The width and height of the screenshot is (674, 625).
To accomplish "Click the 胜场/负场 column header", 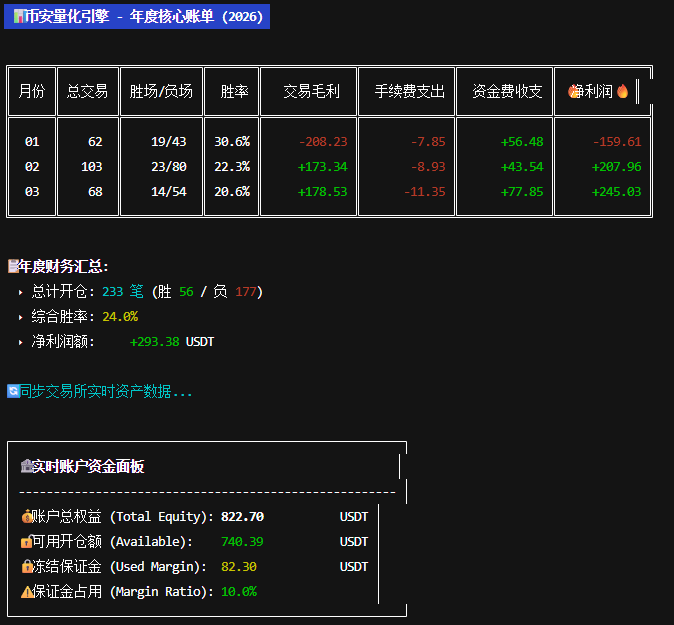I will pos(161,91).
